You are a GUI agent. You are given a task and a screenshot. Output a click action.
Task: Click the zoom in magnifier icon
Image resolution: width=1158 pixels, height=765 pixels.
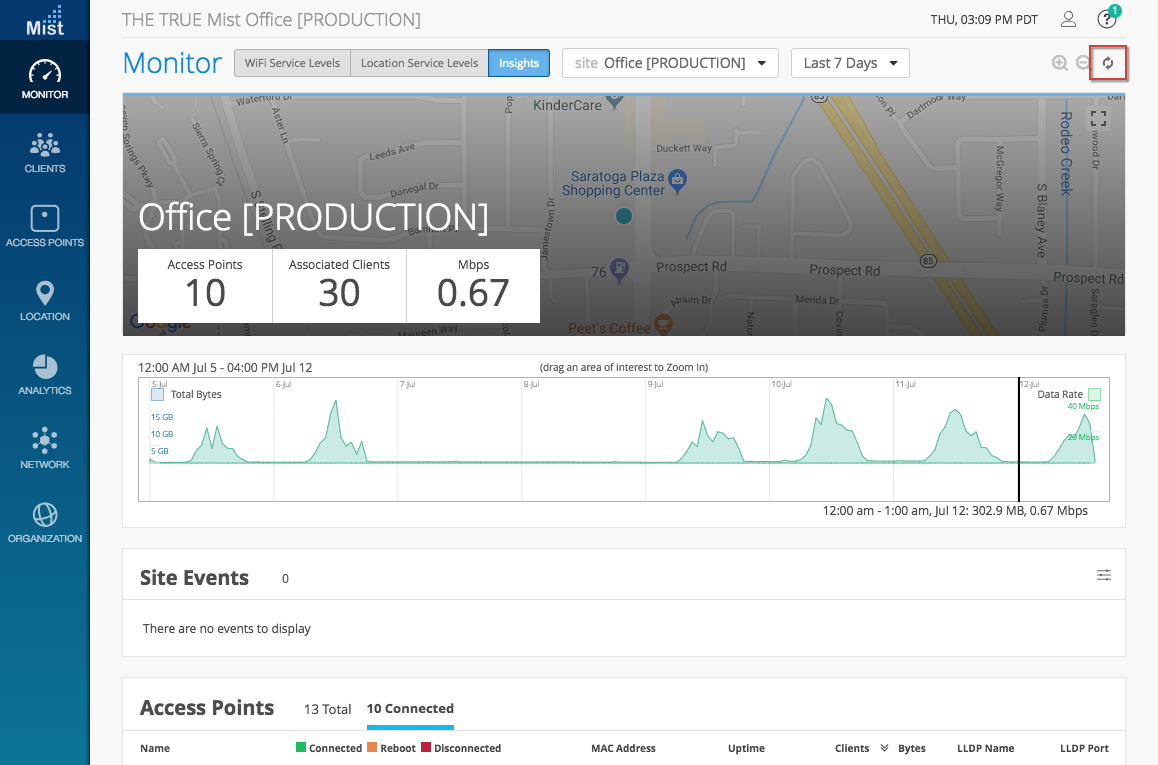1060,63
